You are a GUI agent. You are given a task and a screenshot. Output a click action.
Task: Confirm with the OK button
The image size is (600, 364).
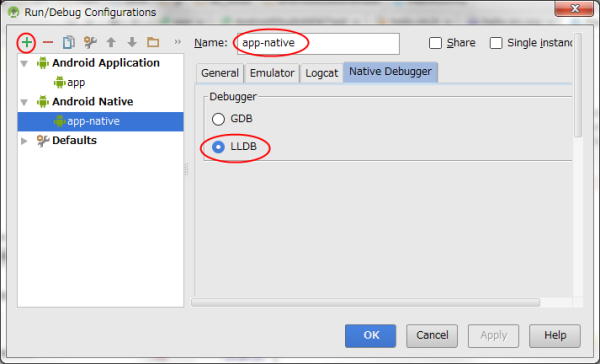click(x=370, y=336)
